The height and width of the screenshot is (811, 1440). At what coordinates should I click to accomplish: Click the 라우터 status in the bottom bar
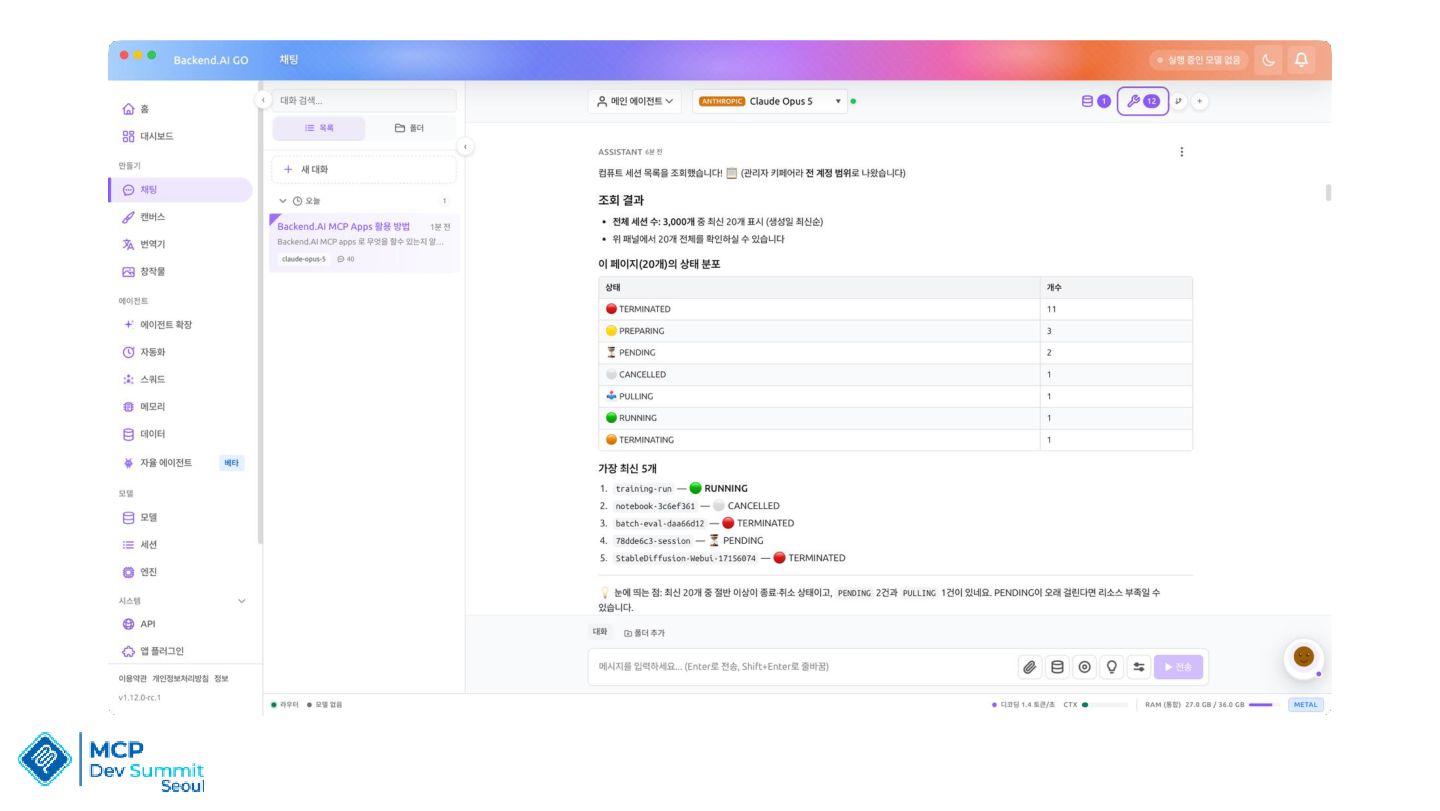[x=285, y=705]
